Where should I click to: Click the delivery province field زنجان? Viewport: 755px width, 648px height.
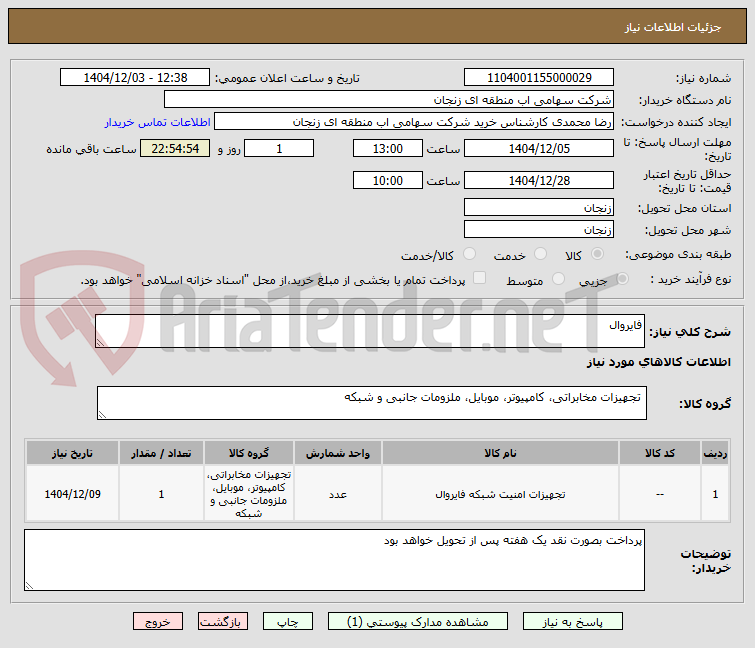(539, 207)
